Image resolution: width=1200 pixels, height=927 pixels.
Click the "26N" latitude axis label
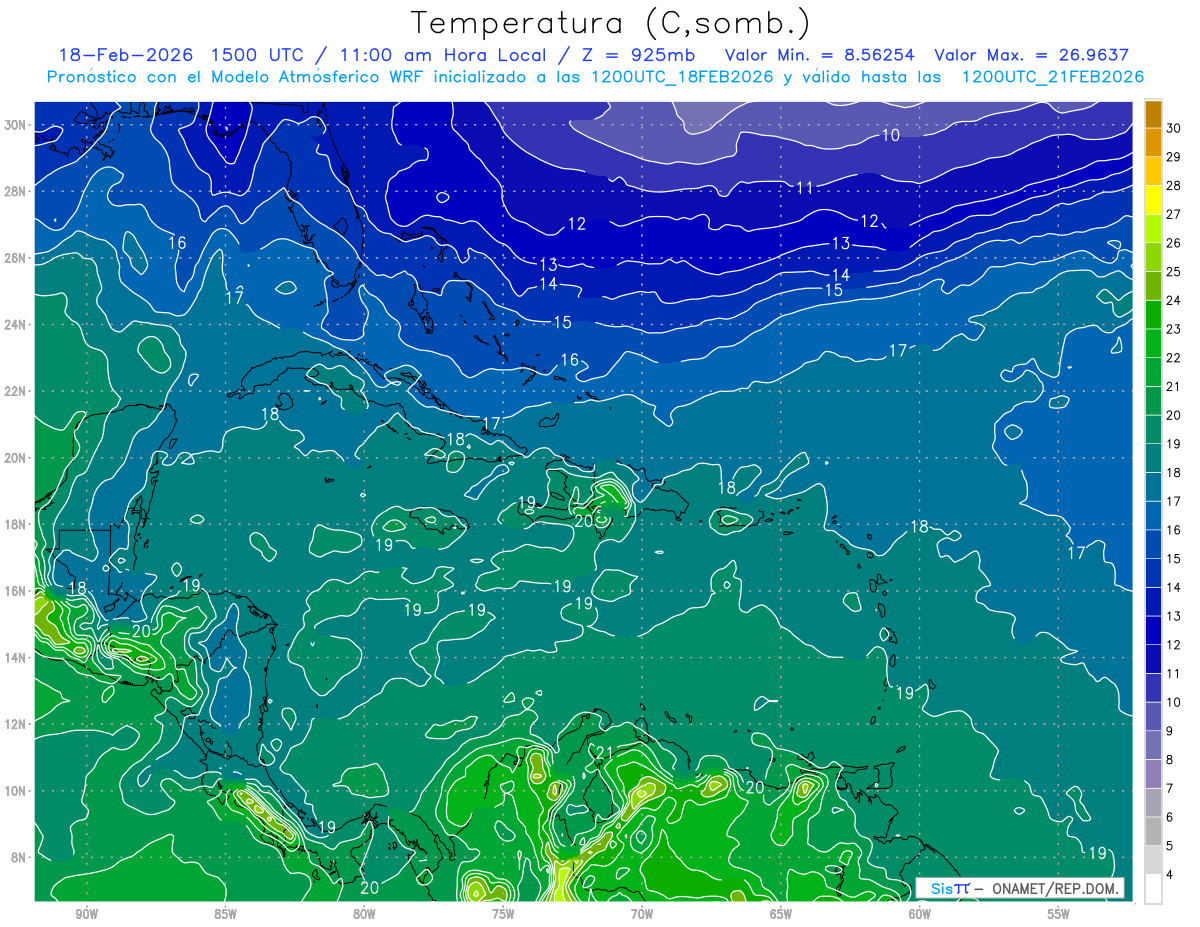point(17,258)
